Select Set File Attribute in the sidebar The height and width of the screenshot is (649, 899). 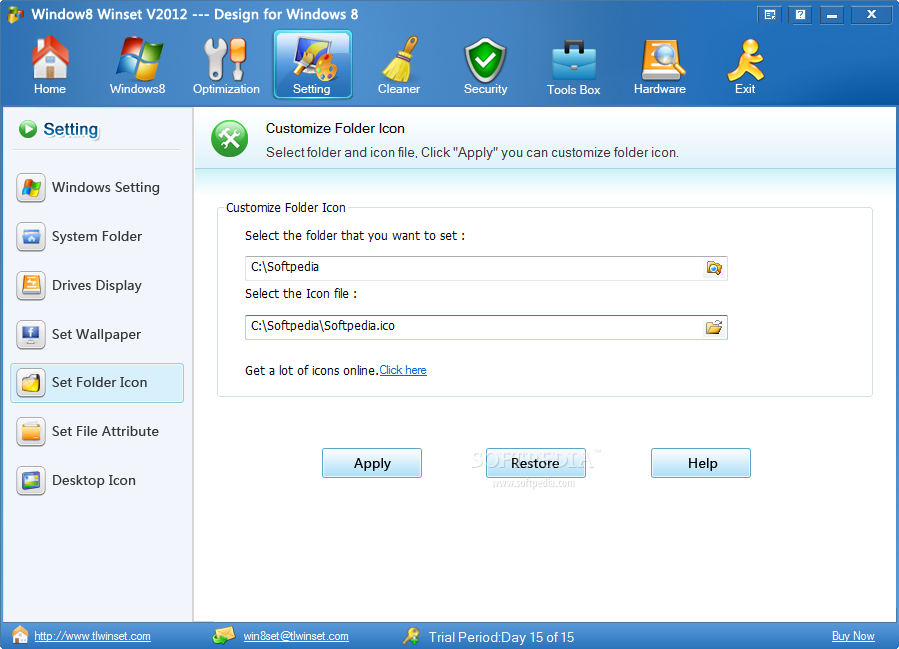97,432
